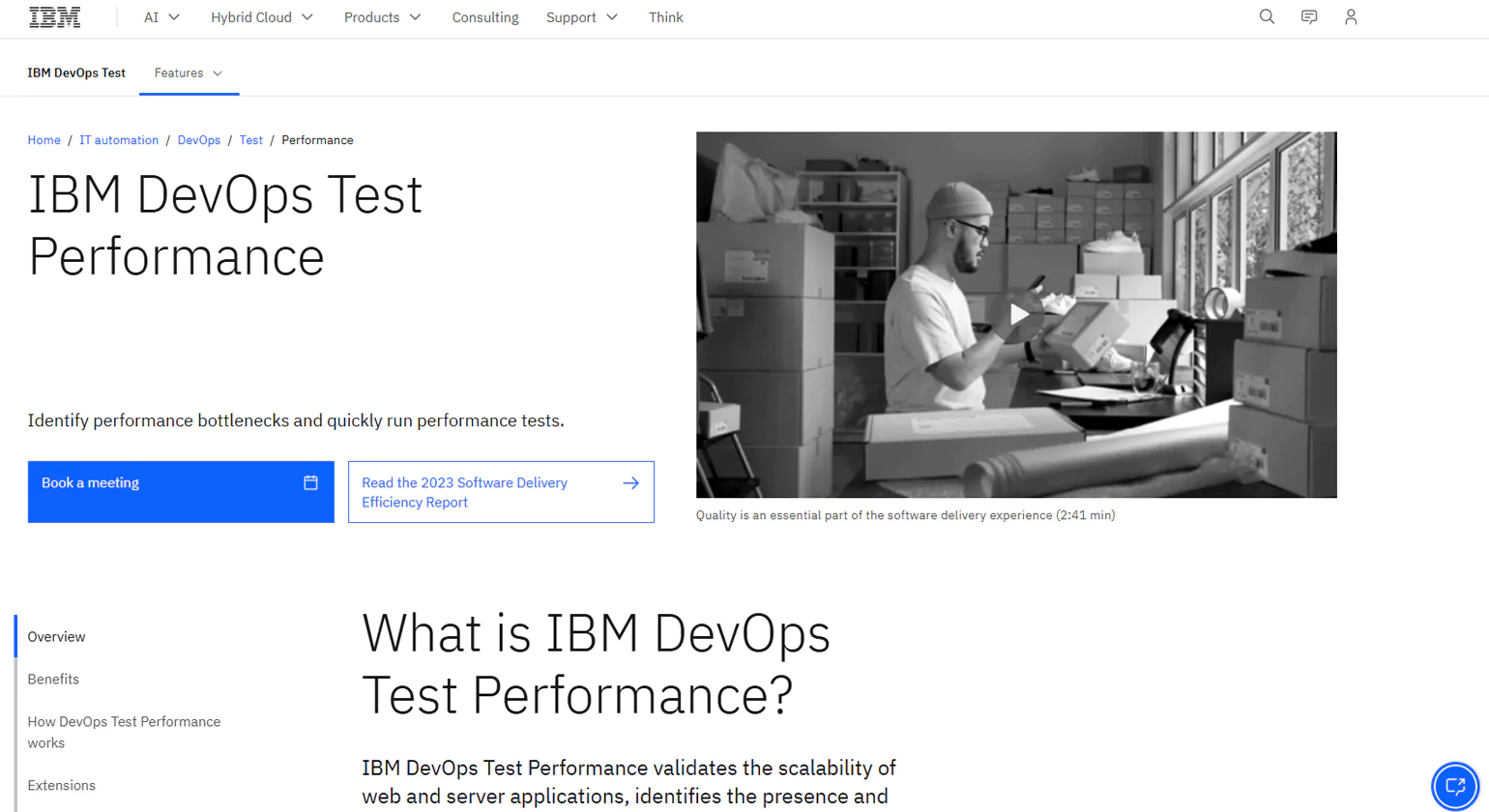Expand the AI navigation dropdown
1489x812 pixels.
point(161,16)
